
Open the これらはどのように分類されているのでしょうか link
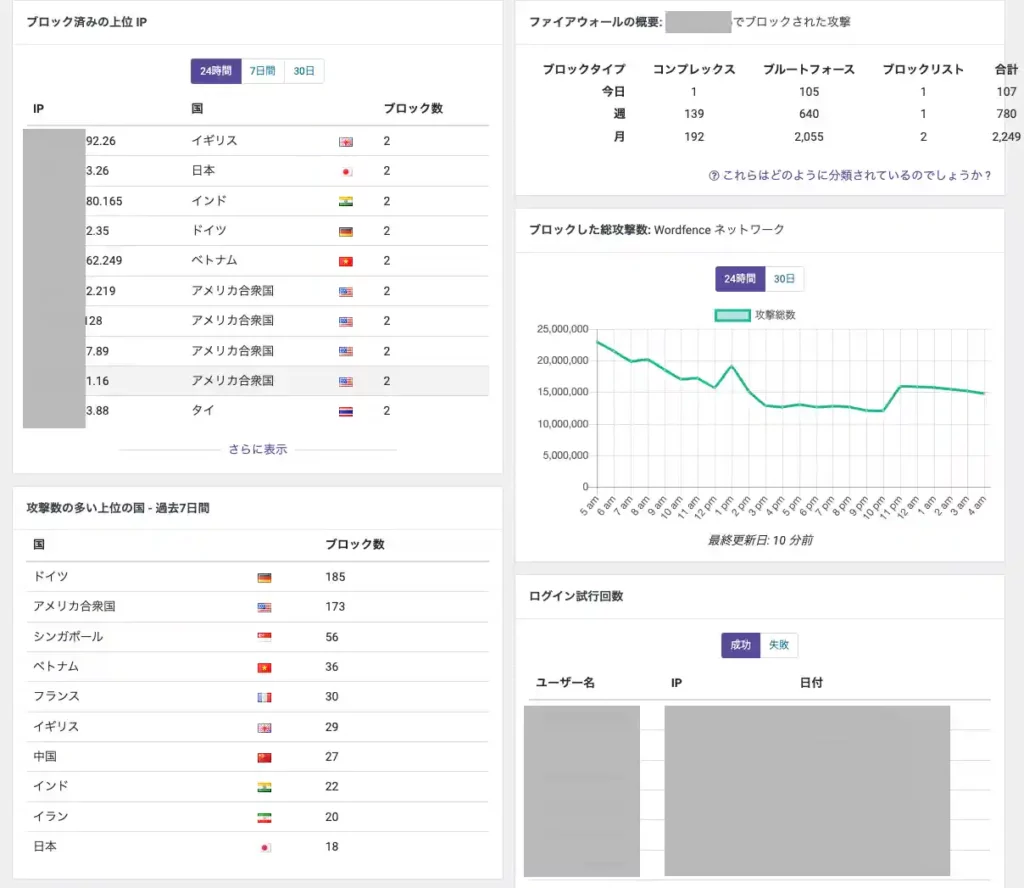pyautogui.click(x=856, y=175)
